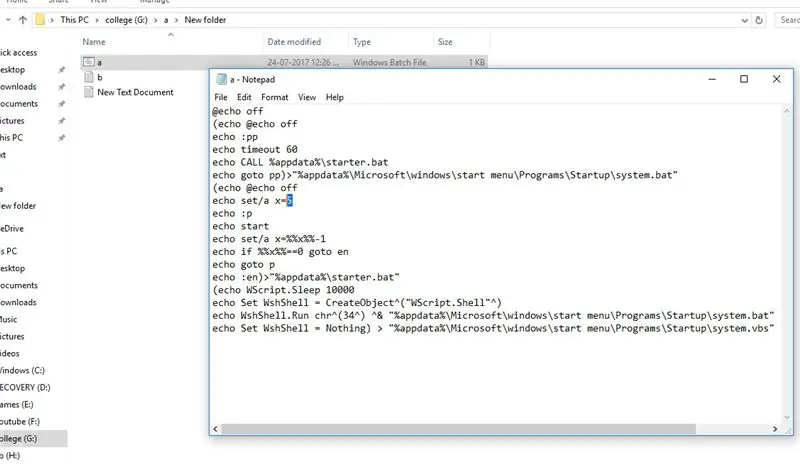Click the Notepad vertical scroll up arrow
The height and width of the screenshot is (469, 800).
tap(787, 111)
